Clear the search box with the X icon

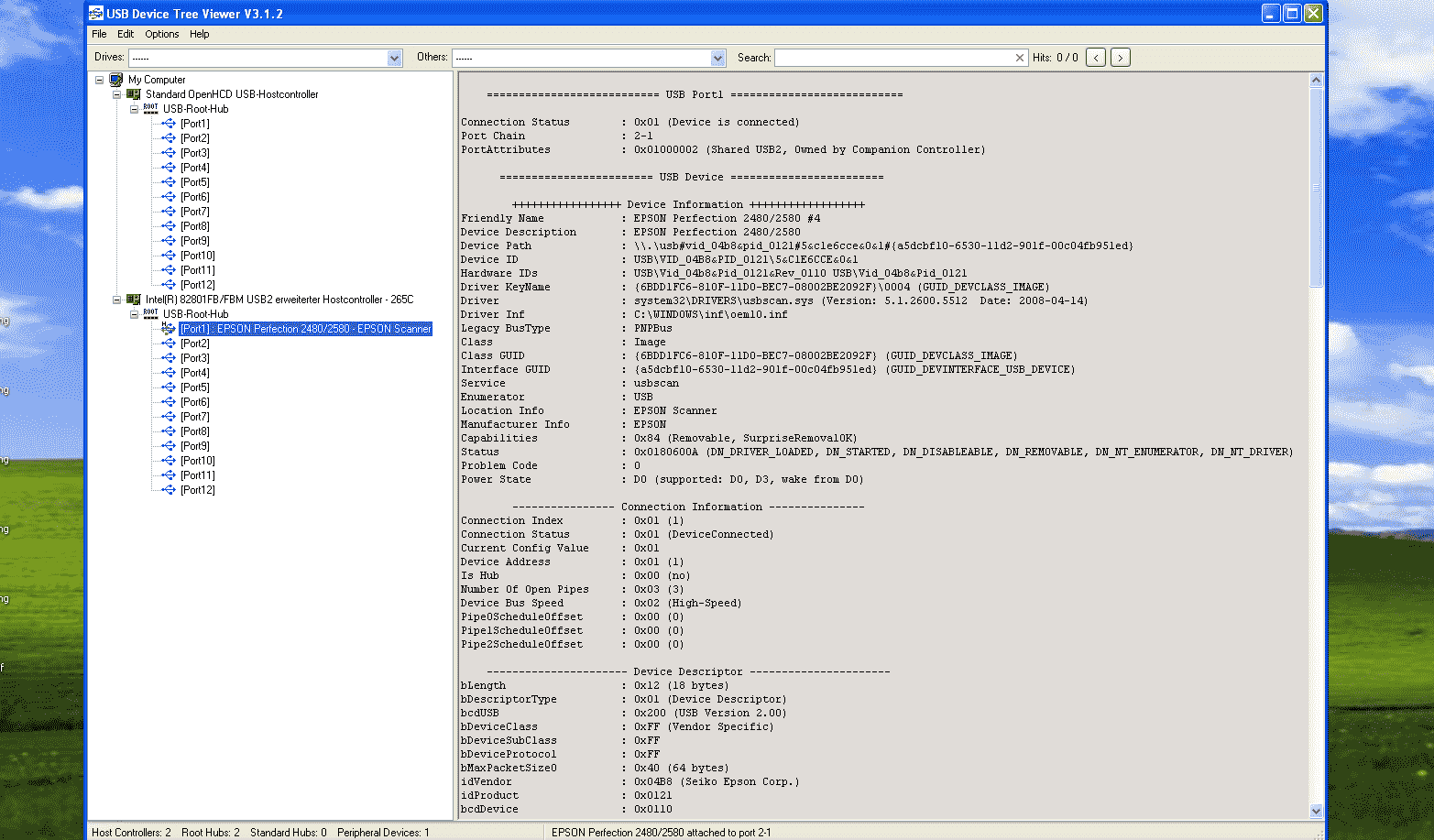[x=1020, y=58]
